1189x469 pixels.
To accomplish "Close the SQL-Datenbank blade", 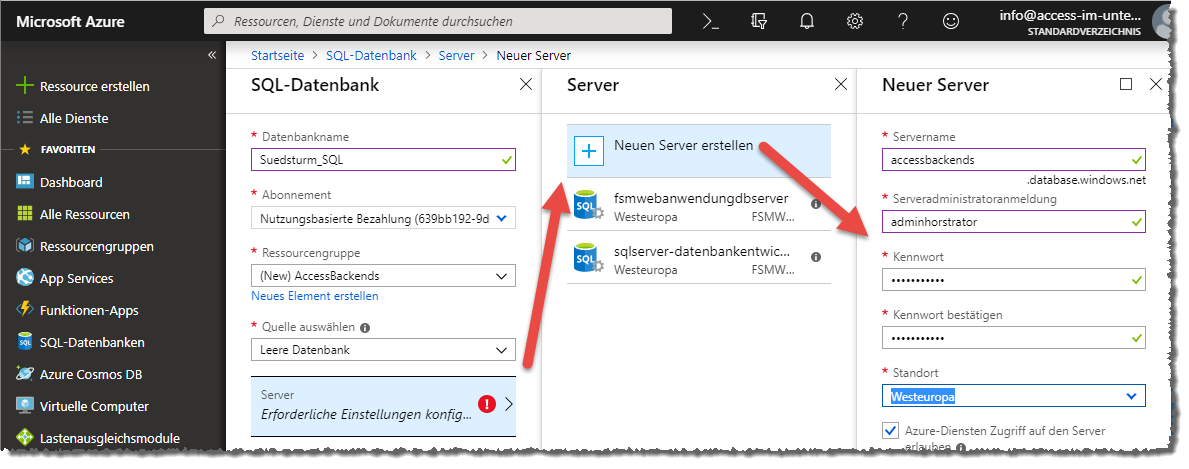I will 525,85.
